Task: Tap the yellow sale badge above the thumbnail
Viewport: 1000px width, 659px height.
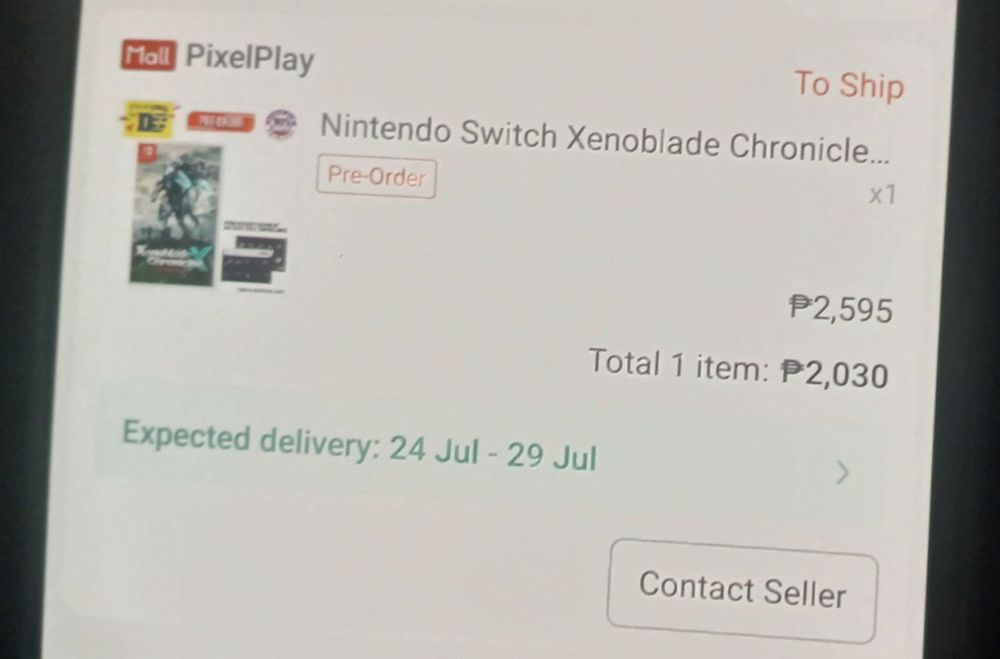Action: [x=148, y=121]
